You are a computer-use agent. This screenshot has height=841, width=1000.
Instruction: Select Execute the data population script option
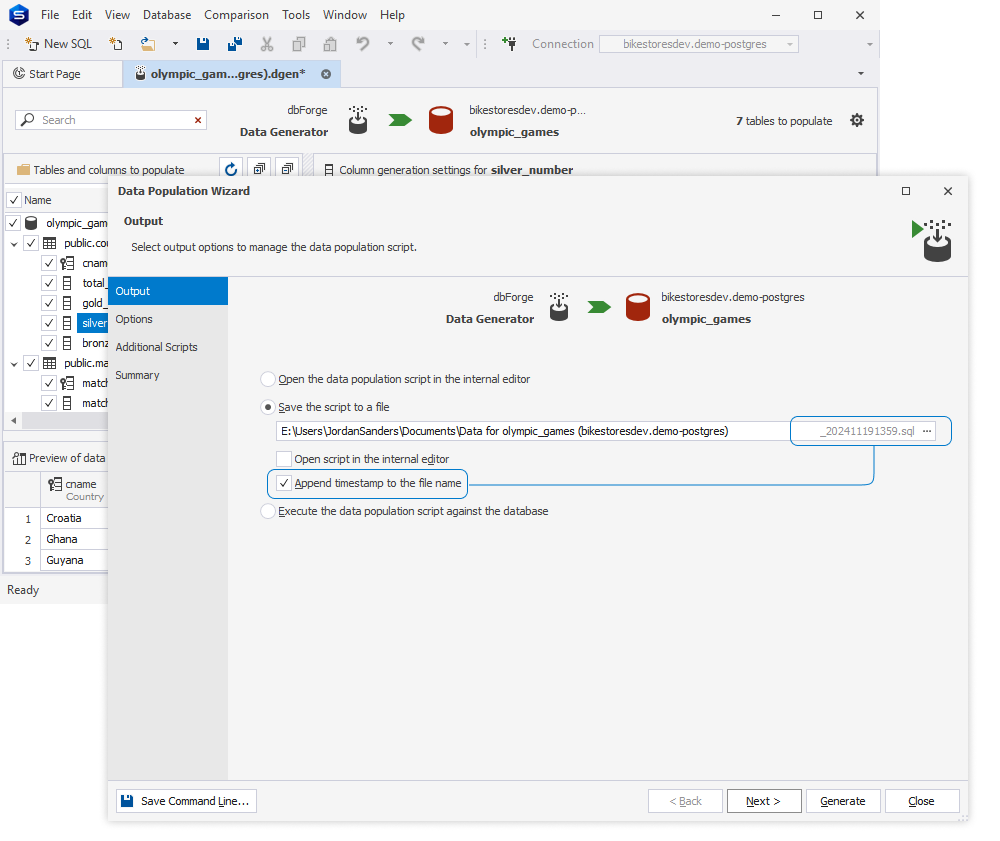pos(268,511)
